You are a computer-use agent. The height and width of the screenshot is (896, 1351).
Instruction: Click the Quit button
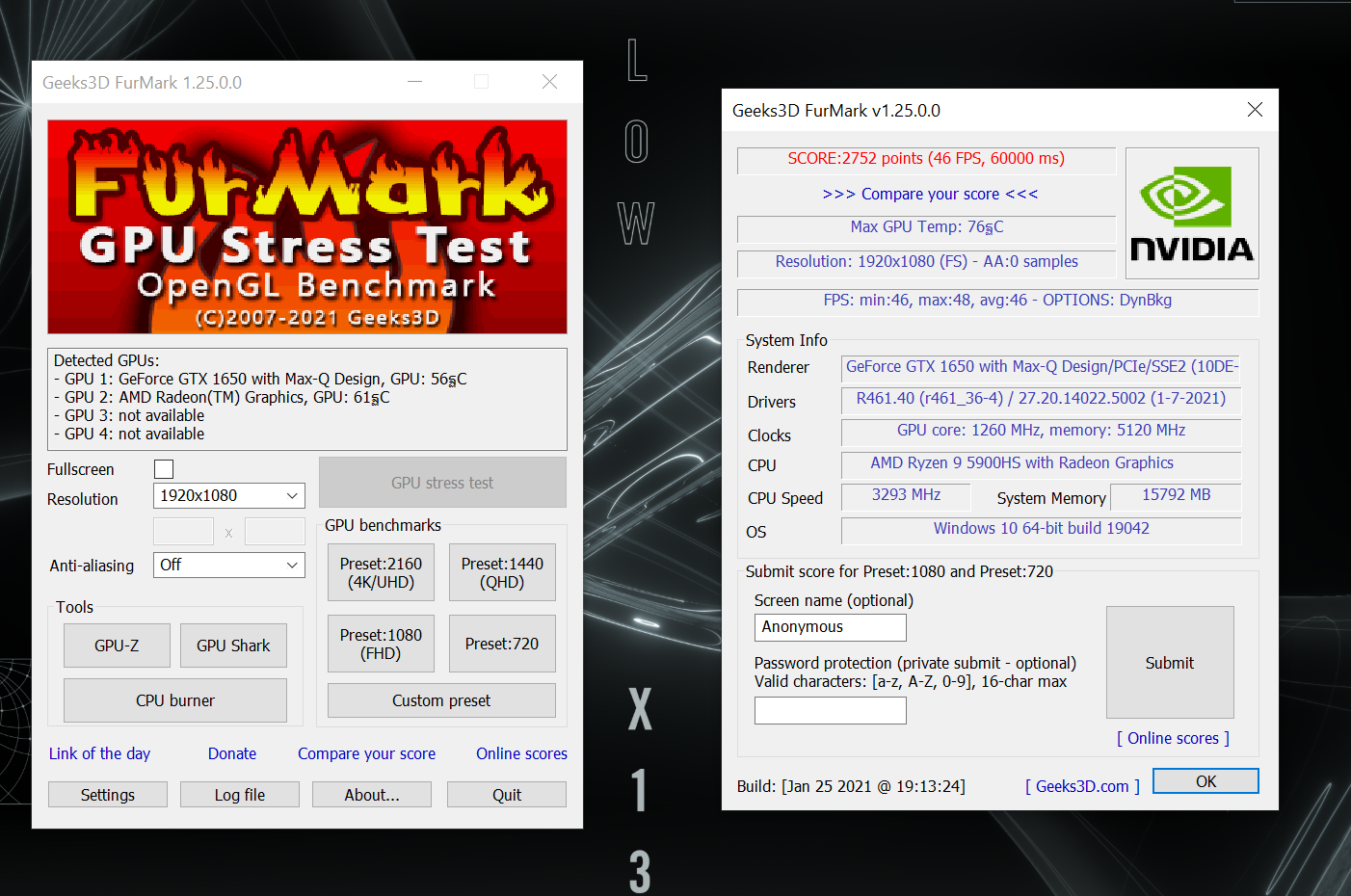pyautogui.click(x=507, y=795)
